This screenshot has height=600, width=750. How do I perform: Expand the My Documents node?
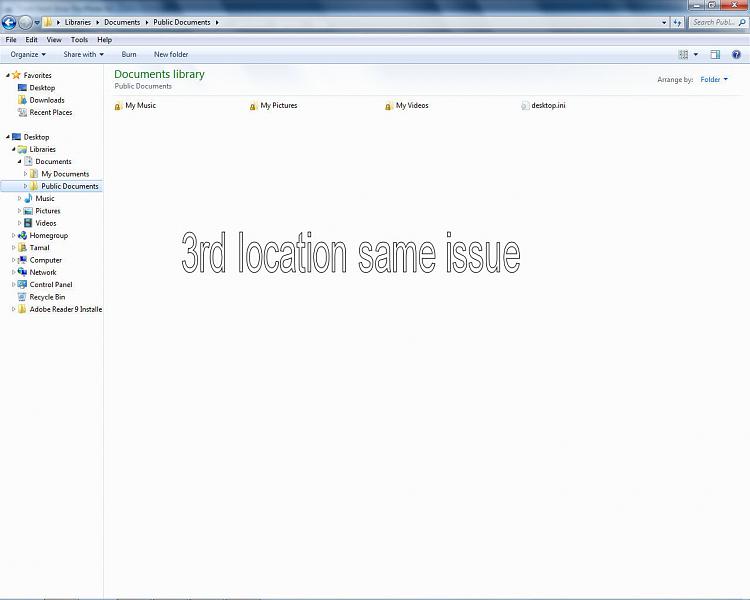click(x=25, y=174)
